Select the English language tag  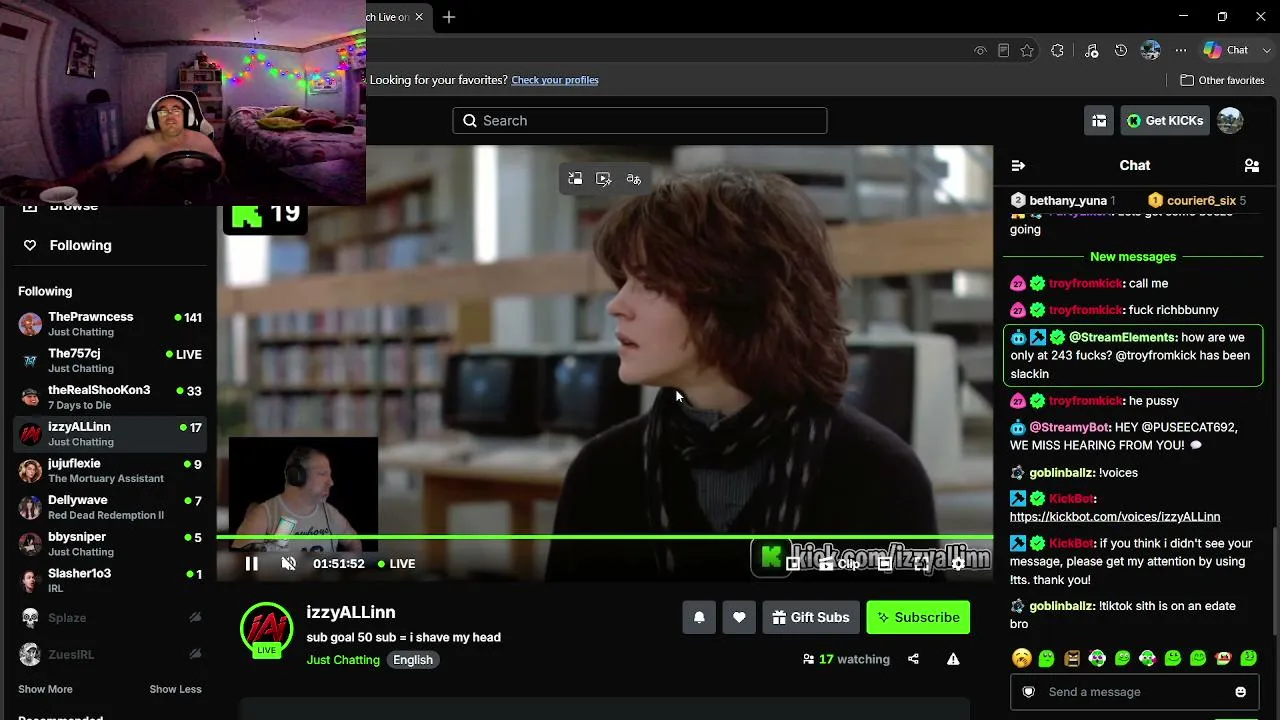pyautogui.click(x=413, y=660)
